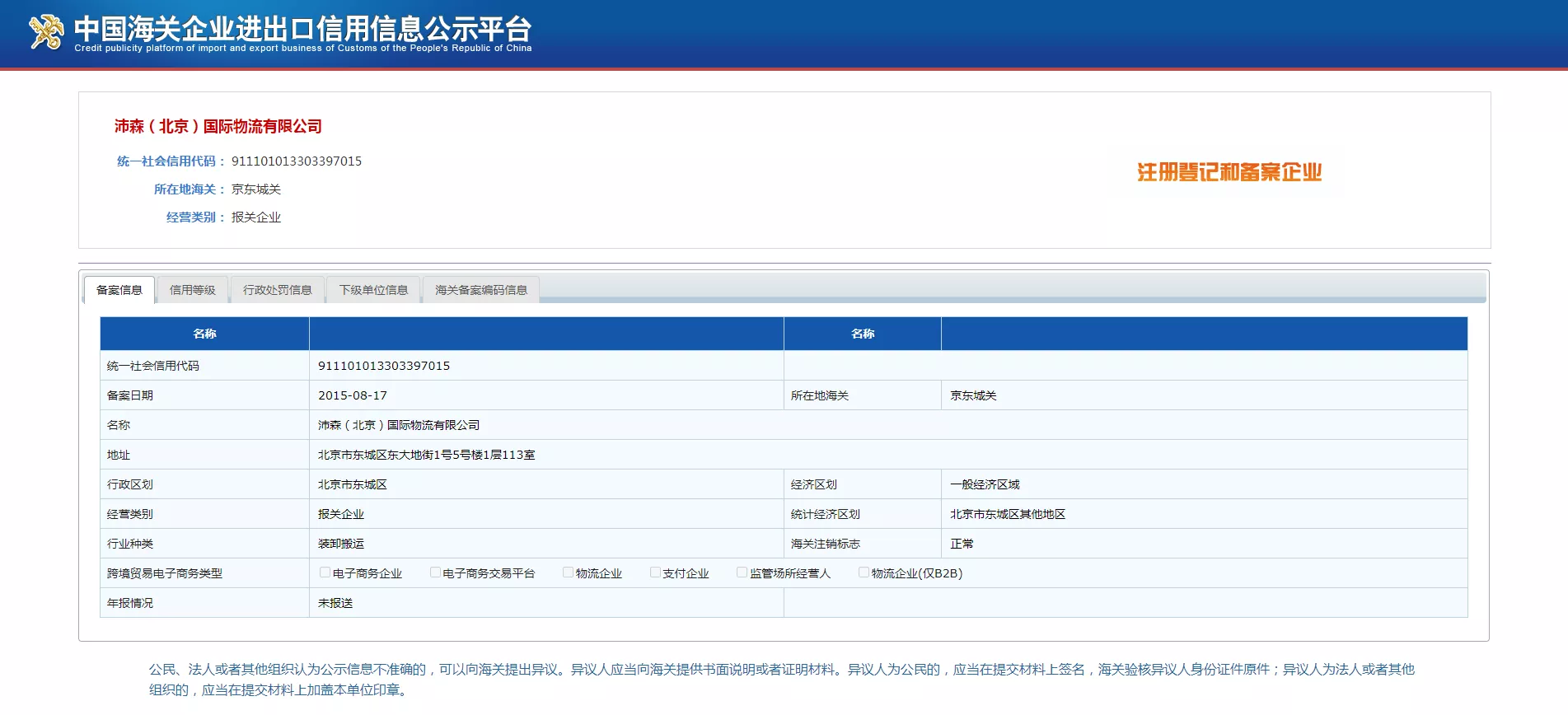Check the 电子商务企业 checkbox
The height and width of the screenshot is (715, 1568).
click(x=325, y=572)
